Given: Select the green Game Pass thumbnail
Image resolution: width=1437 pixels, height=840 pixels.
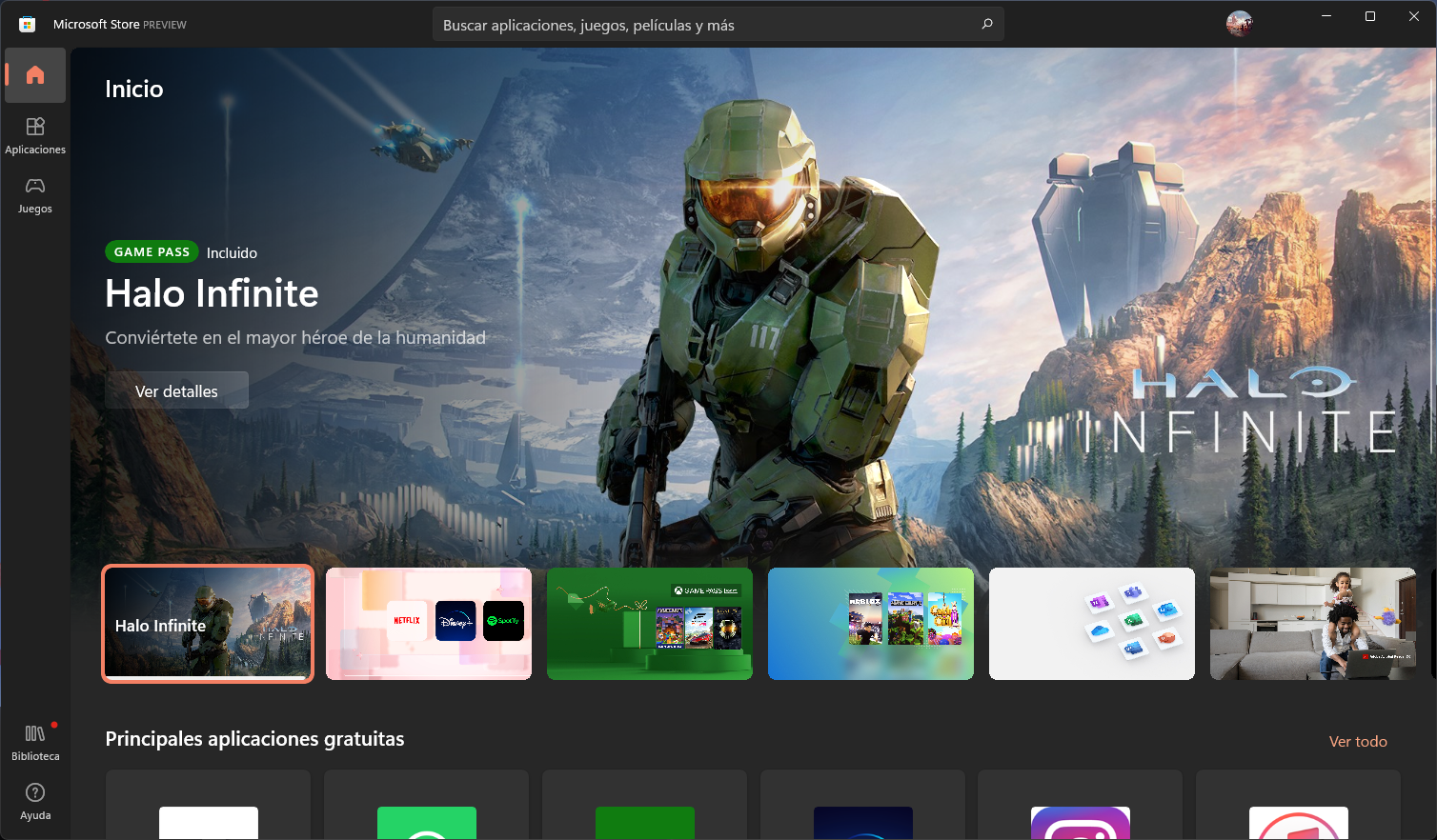Looking at the screenshot, I should point(650,624).
